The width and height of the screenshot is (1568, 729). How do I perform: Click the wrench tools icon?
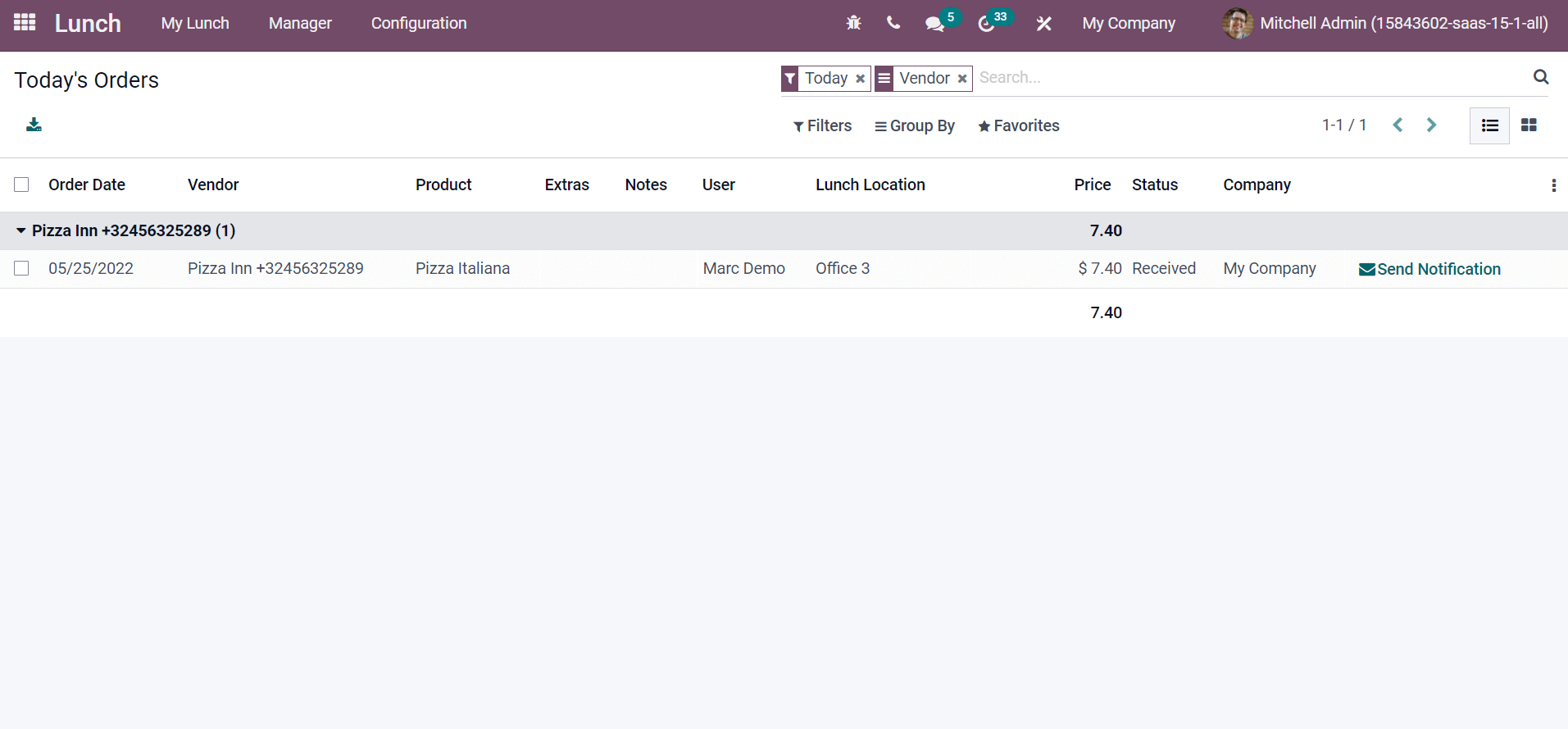pos(1043,24)
